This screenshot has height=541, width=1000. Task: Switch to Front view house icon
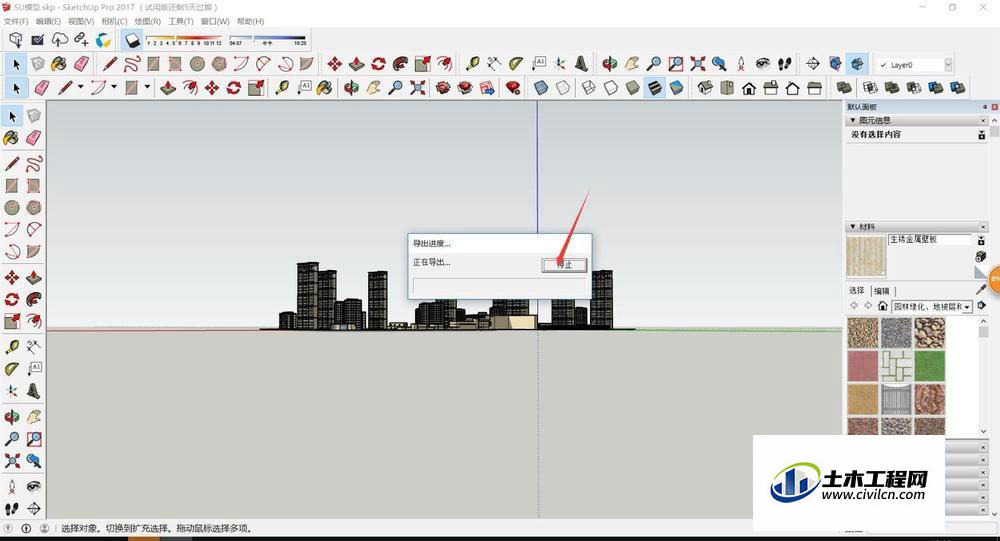pyautogui.click(x=749, y=87)
